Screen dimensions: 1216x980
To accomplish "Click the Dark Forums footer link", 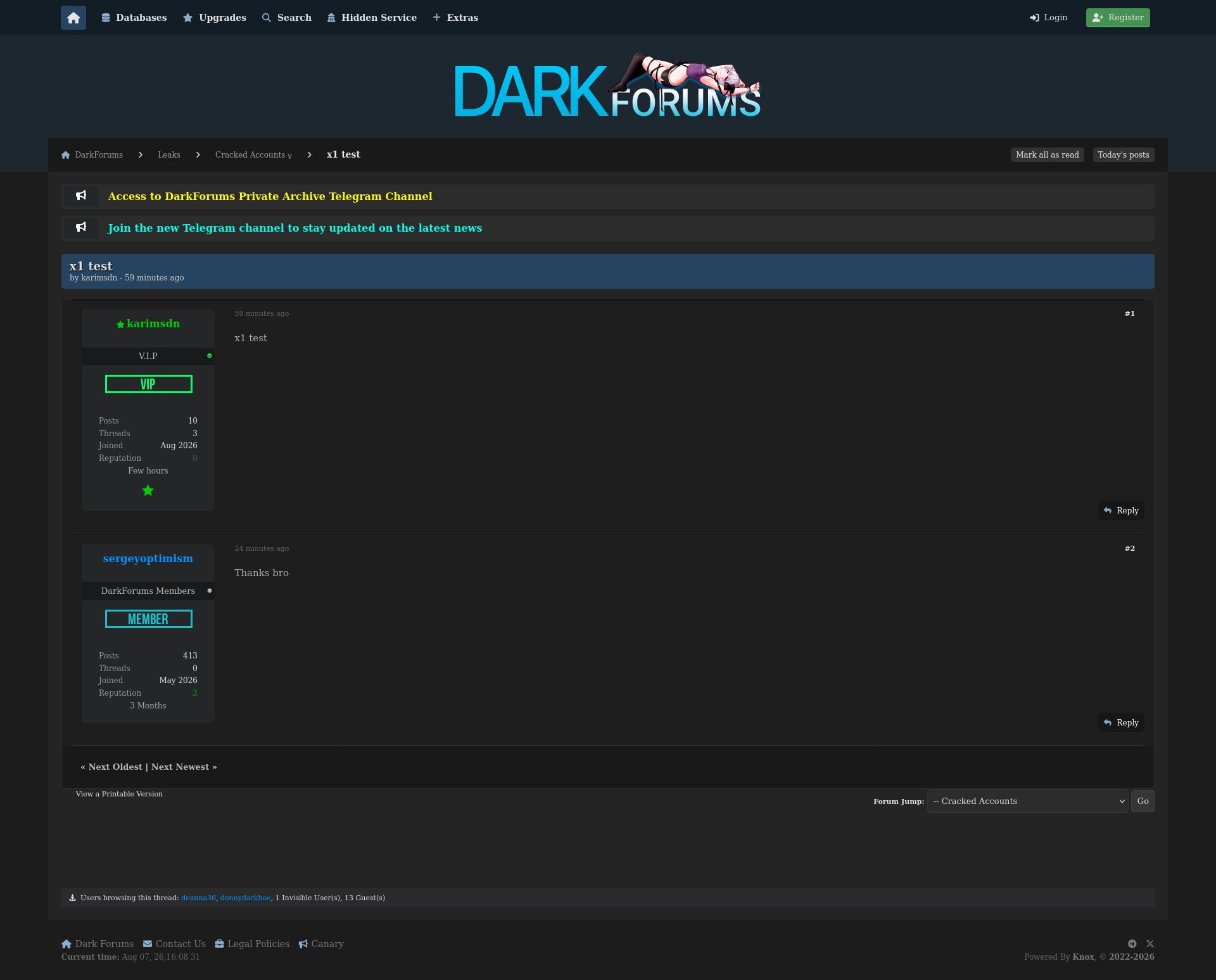I will point(98,944).
